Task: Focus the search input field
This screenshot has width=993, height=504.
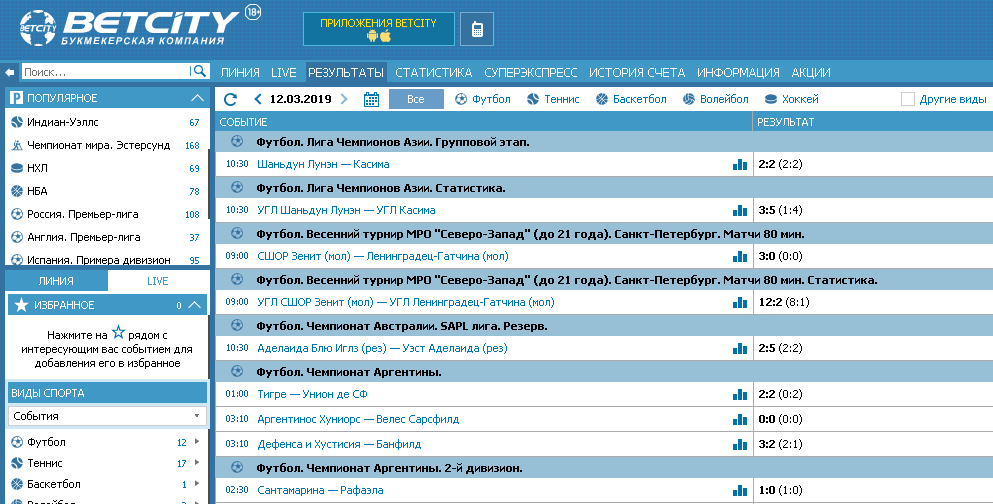Action: click(x=105, y=72)
